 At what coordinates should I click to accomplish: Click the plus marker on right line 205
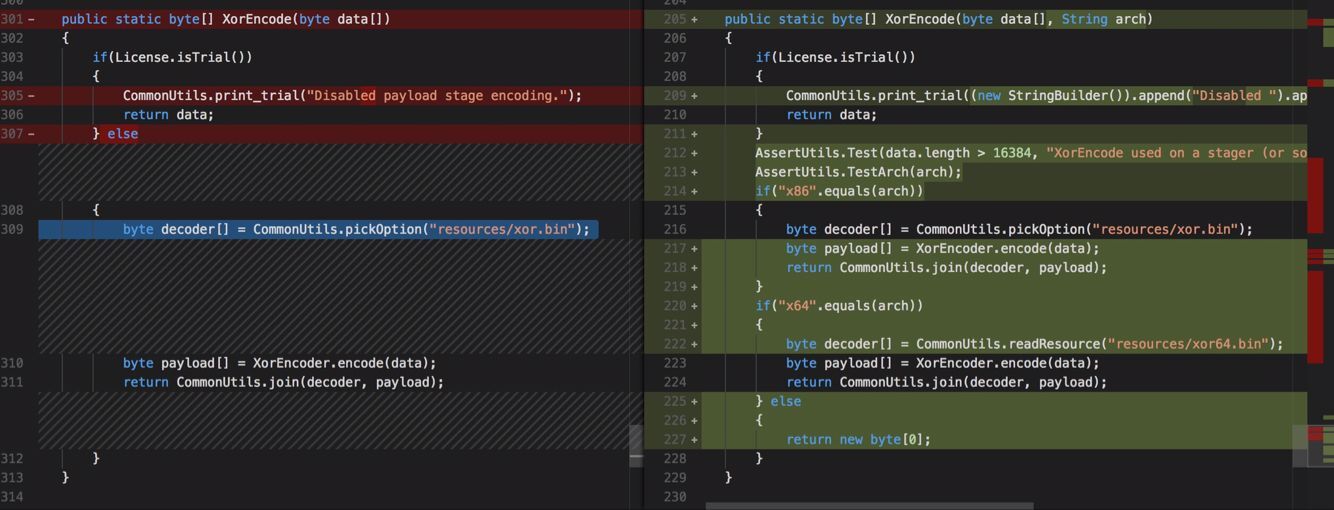coord(695,19)
